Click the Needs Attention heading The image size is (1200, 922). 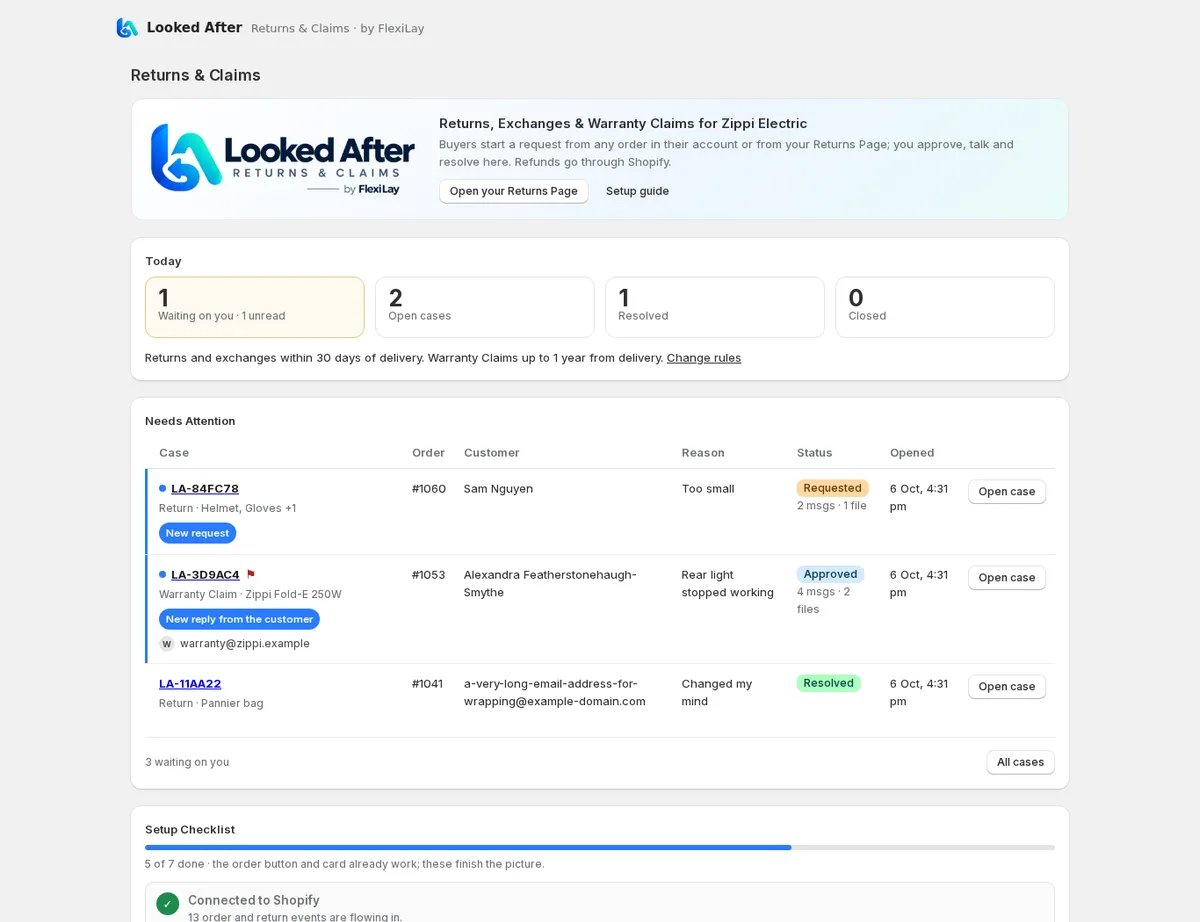point(190,421)
